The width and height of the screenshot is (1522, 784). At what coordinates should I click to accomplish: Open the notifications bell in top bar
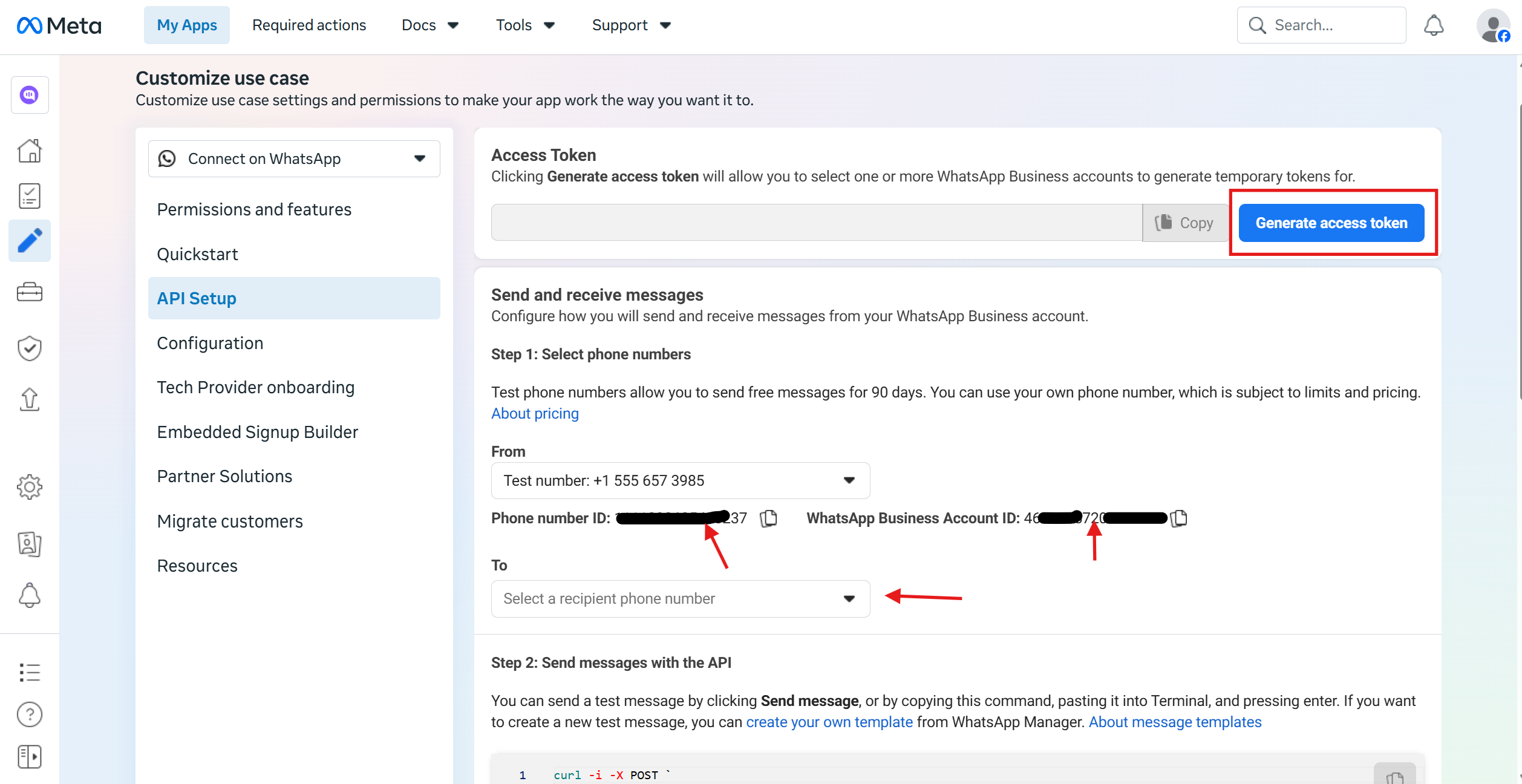(1434, 25)
